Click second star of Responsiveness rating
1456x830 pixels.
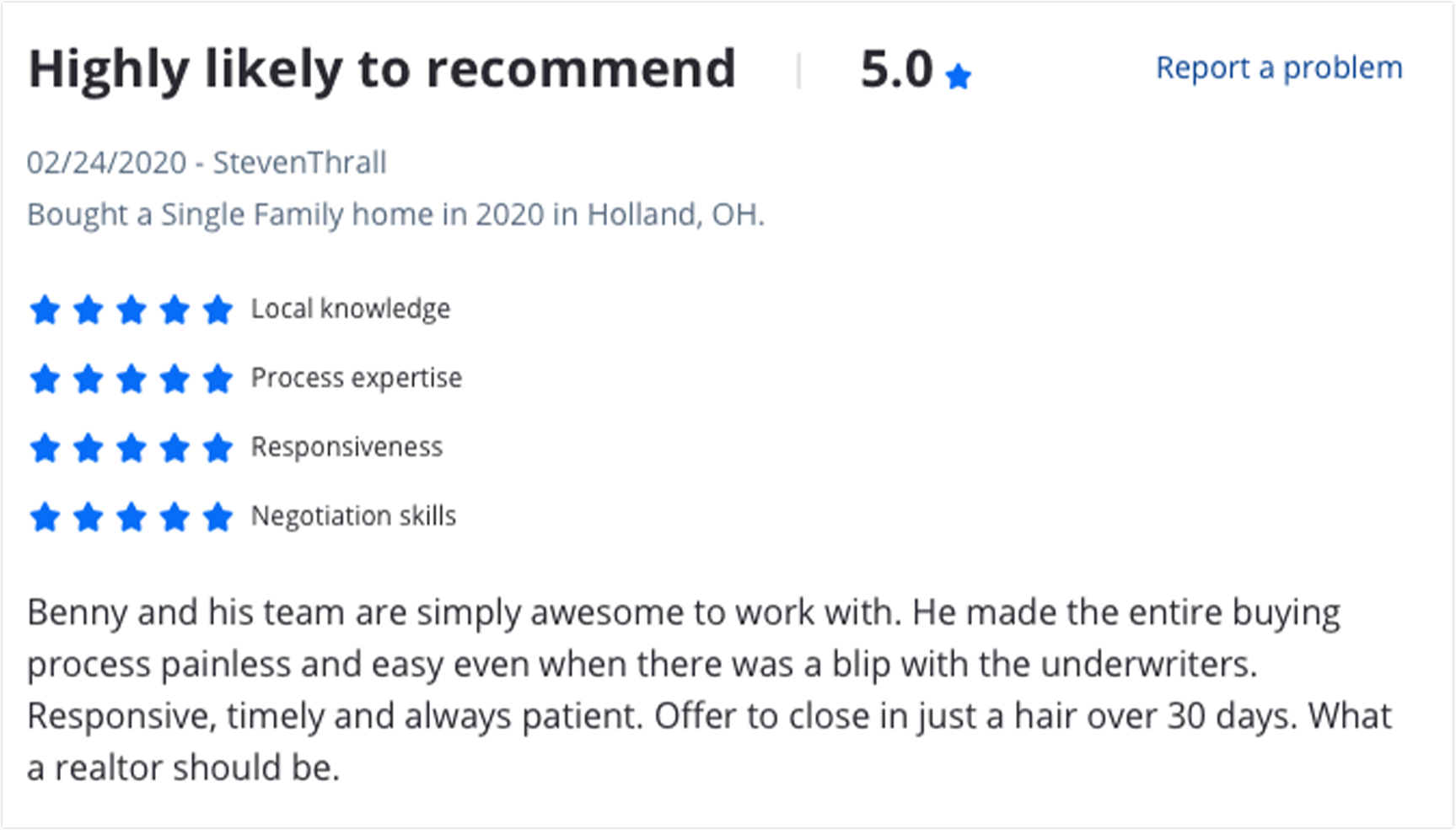coord(89,448)
